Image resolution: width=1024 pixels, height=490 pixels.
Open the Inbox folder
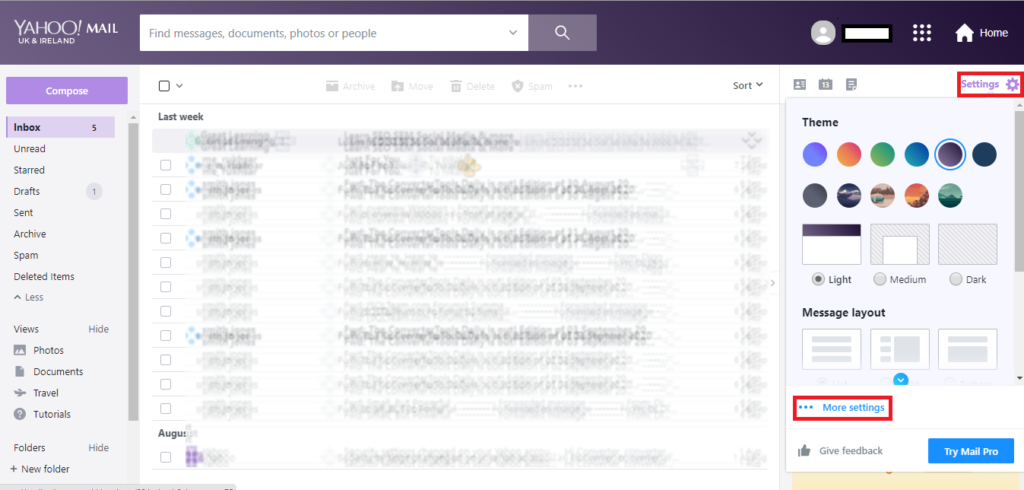click(27, 127)
